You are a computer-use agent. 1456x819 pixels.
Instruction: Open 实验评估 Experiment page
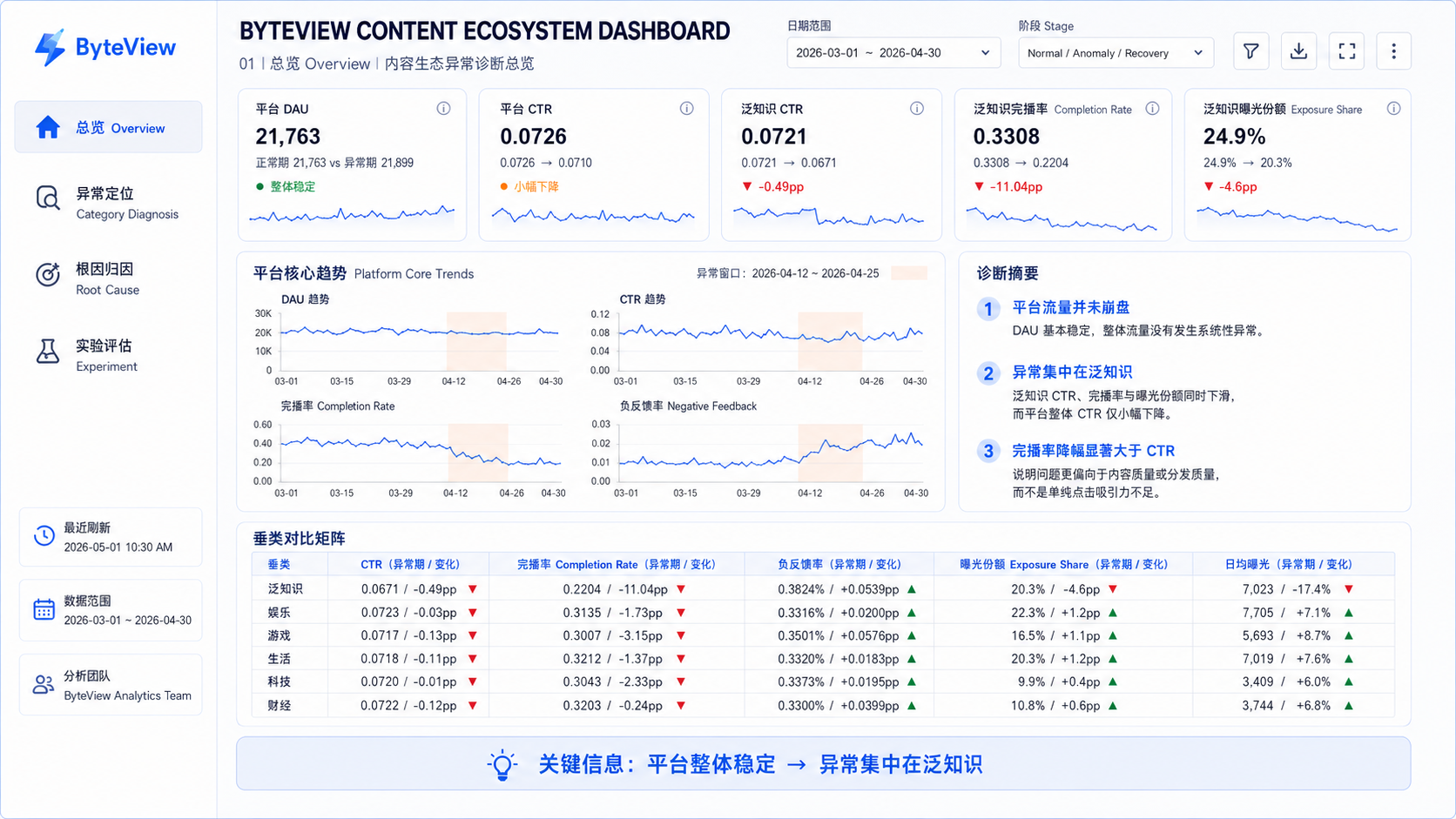point(108,355)
